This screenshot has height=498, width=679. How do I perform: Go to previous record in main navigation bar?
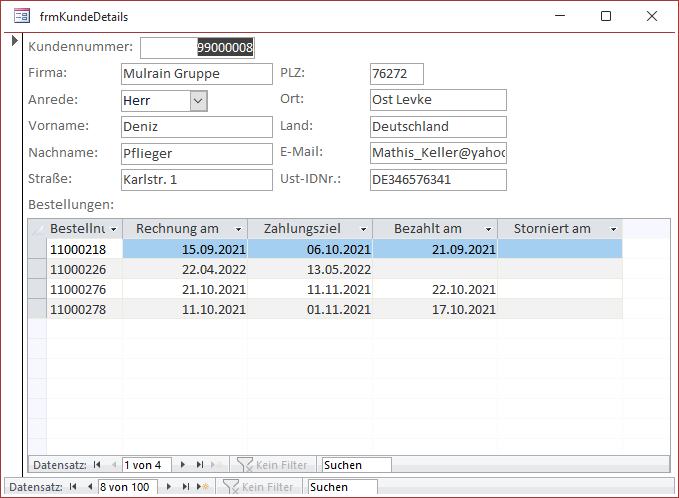[88, 487]
